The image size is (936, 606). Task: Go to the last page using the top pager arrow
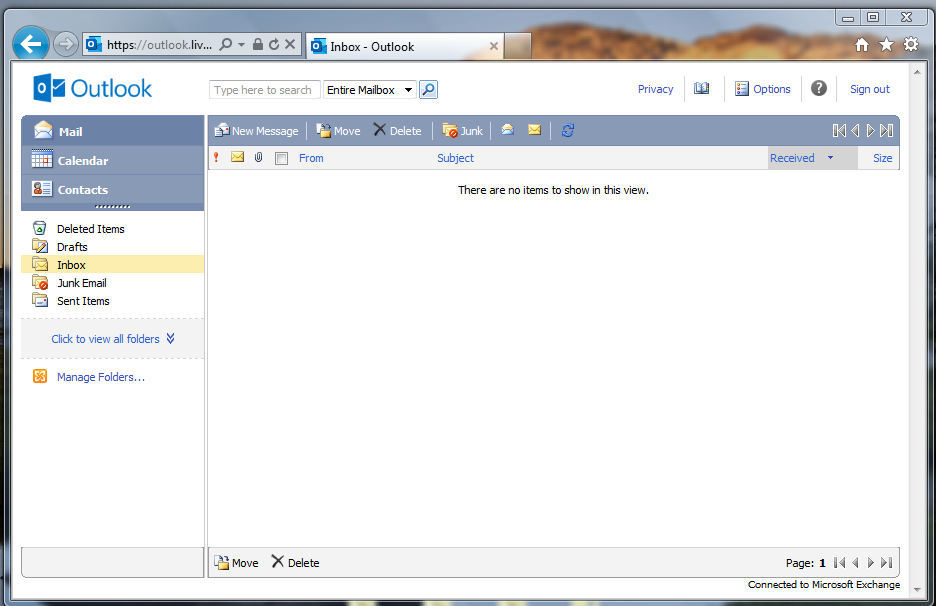[887, 131]
